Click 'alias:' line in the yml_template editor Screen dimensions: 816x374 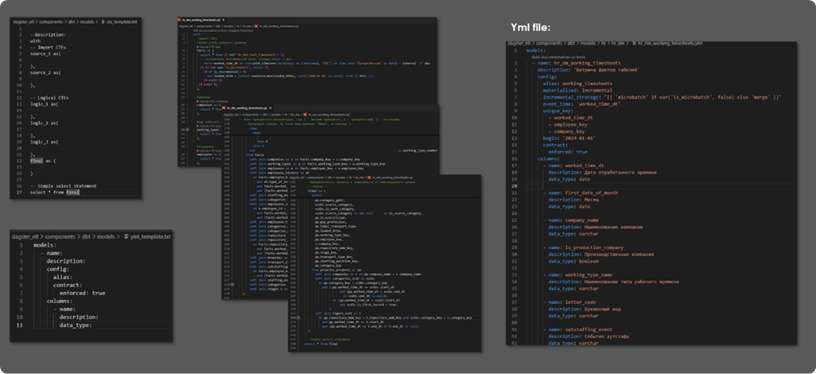pyautogui.click(x=62, y=277)
